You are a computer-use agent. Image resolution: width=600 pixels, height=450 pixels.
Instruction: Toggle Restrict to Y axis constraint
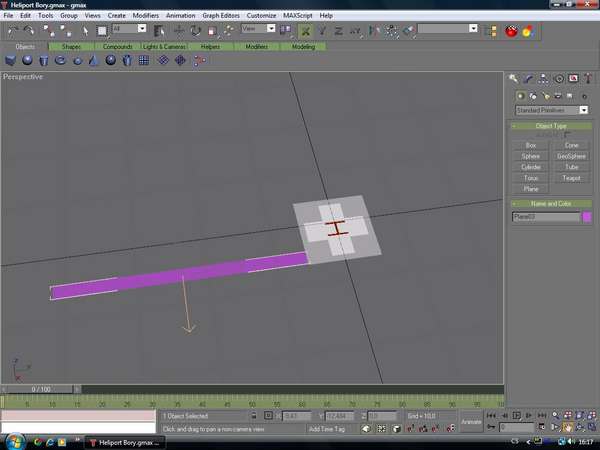[322, 31]
